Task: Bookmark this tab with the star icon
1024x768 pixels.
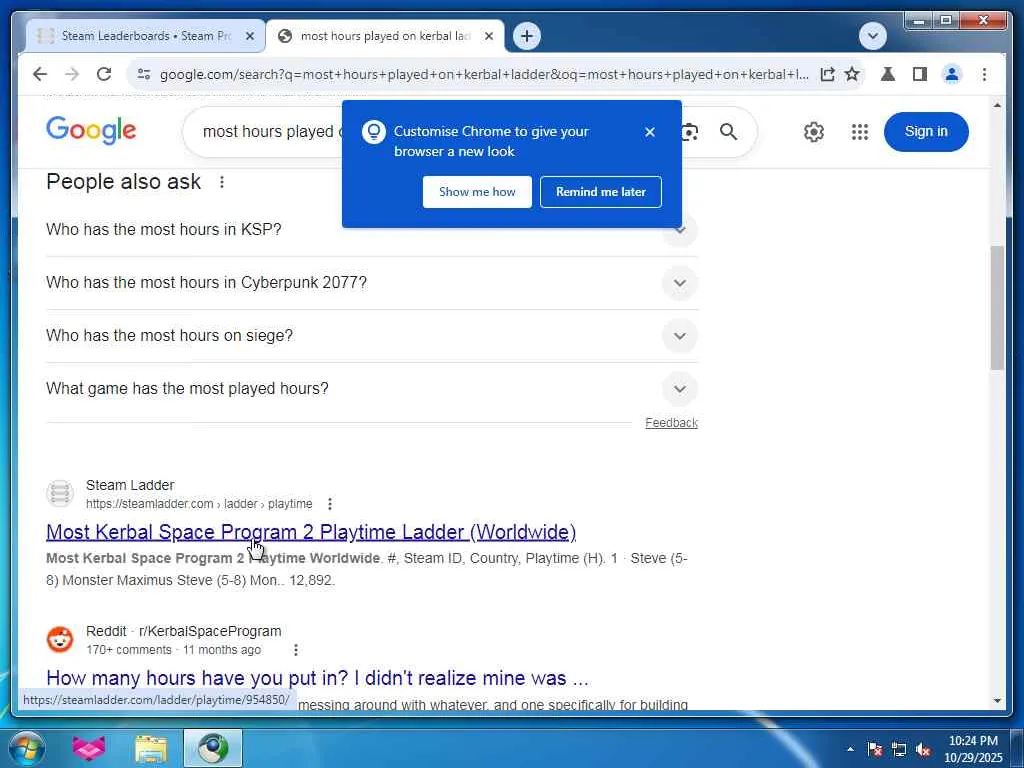Action: point(852,74)
